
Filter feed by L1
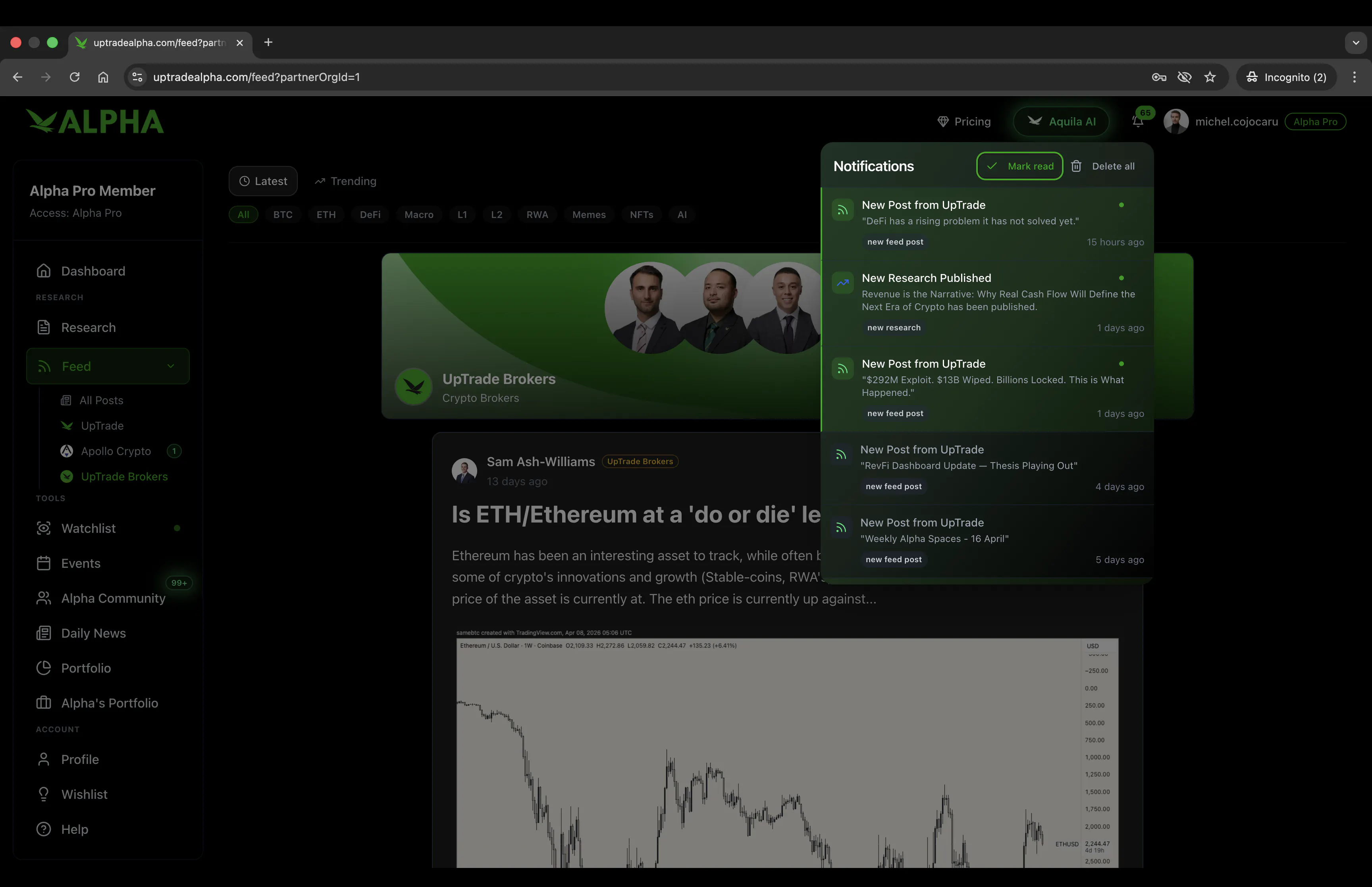(x=462, y=214)
